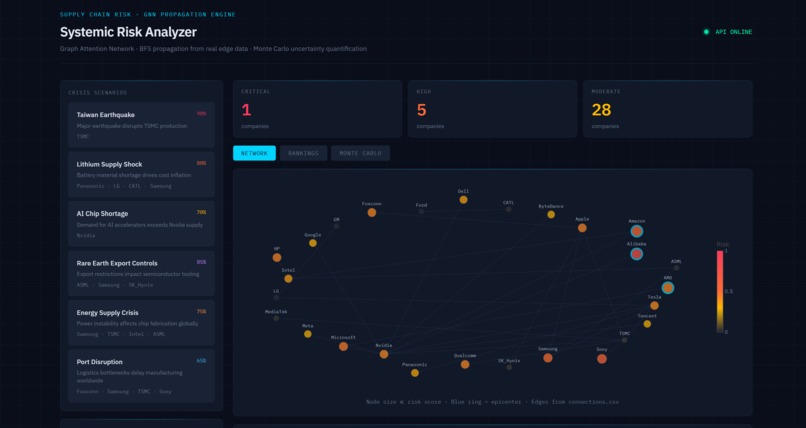Viewport: 806px width, 428px height.
Task: Pick the Energy Supply Crisis scenario
Action: click(141, 323)
